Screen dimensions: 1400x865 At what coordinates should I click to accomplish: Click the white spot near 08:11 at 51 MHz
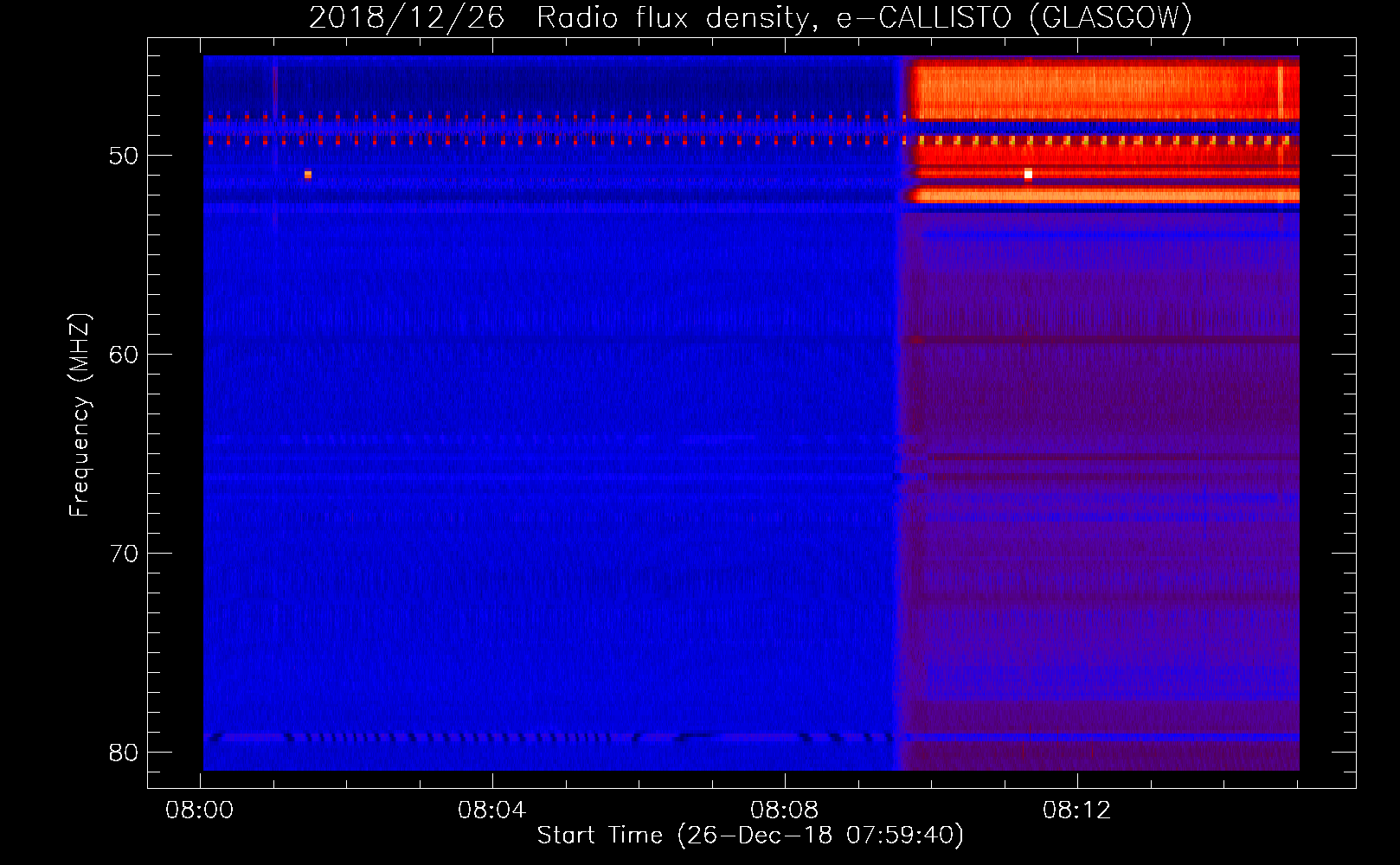coord(1028,174)
